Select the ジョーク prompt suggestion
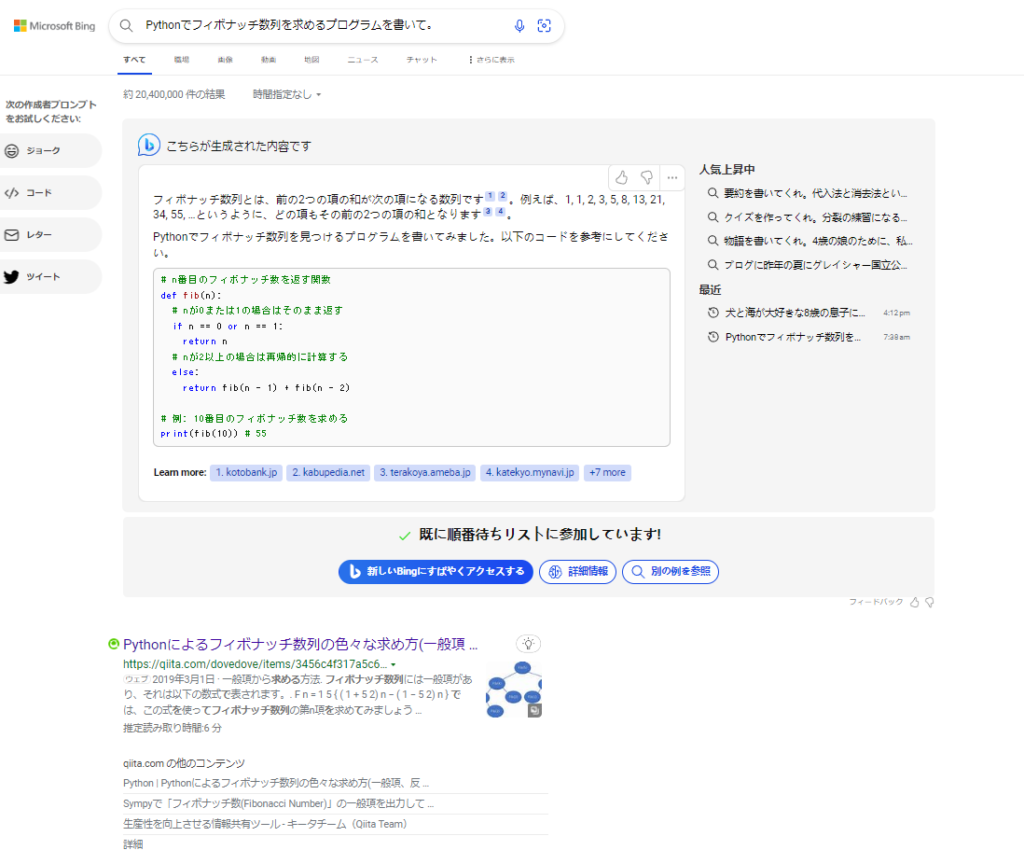This screenshot has width=1024, height=864. click(50, 151)
